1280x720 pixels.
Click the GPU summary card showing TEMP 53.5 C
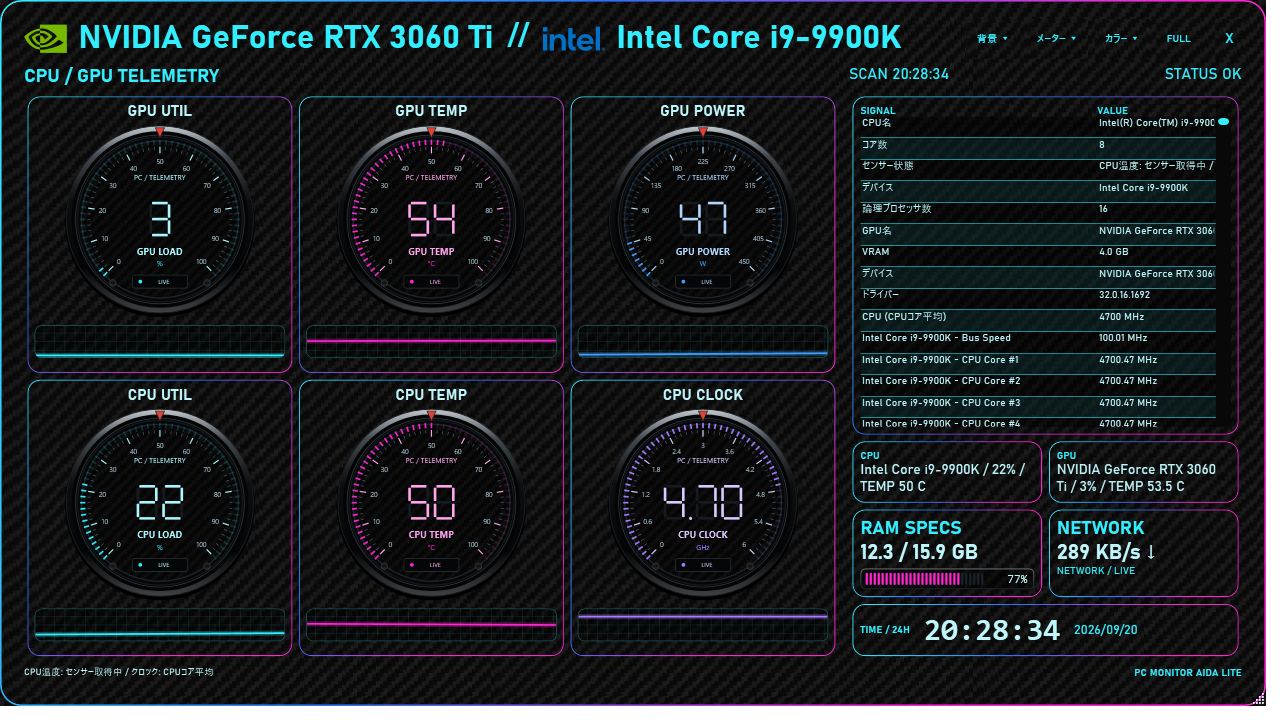(x=1143, y=471)
